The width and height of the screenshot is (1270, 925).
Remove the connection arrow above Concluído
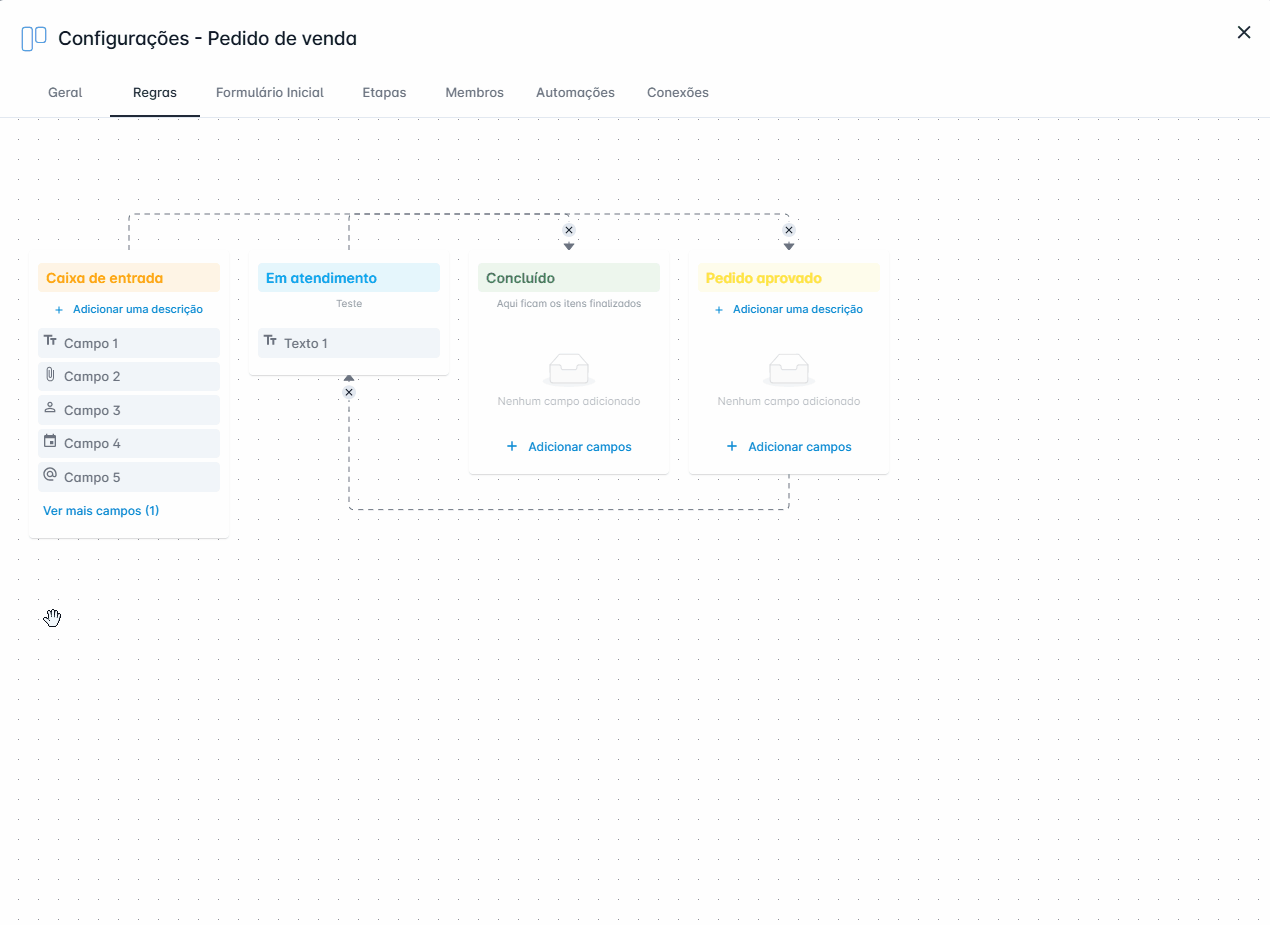point(569,230)
